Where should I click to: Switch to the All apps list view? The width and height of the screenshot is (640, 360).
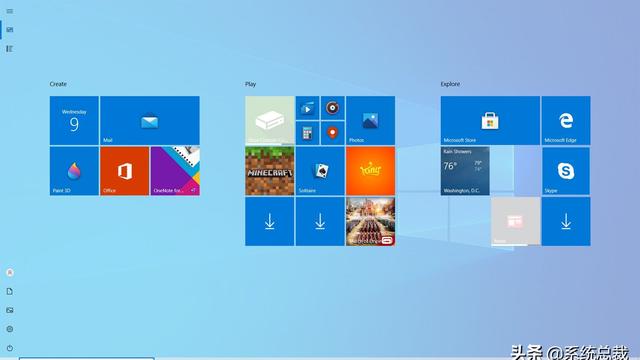click(x=10, y=49)
